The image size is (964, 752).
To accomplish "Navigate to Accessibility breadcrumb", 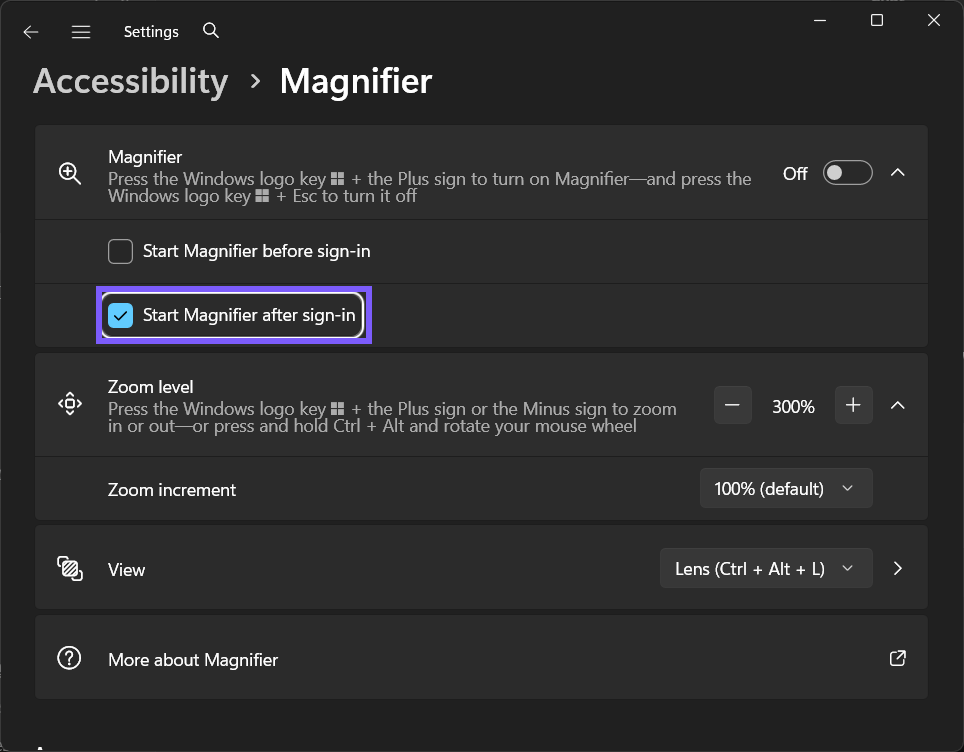I will [x=130, y=81].
